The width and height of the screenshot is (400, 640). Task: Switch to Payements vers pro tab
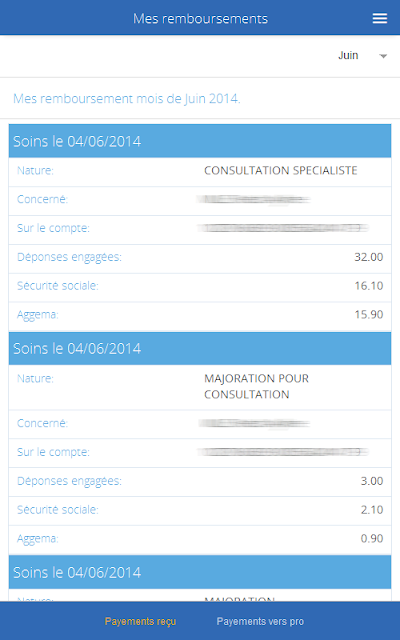pyautogui.click(x=260, y=621)
